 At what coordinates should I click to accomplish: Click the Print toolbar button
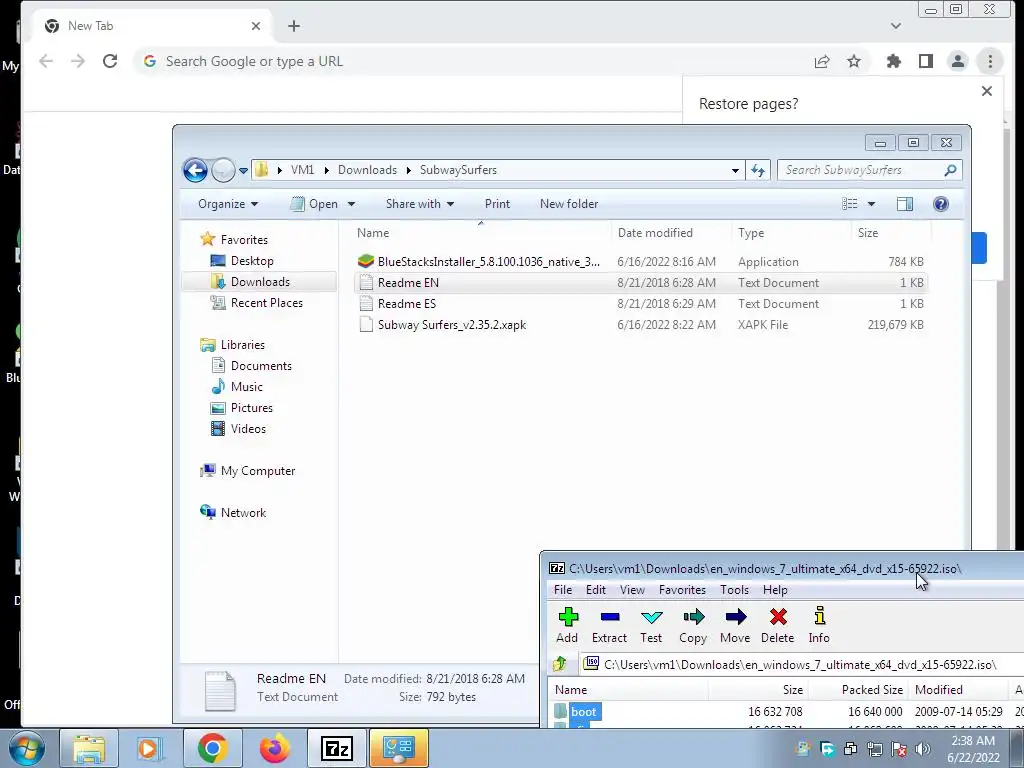(x=497, y=204)
